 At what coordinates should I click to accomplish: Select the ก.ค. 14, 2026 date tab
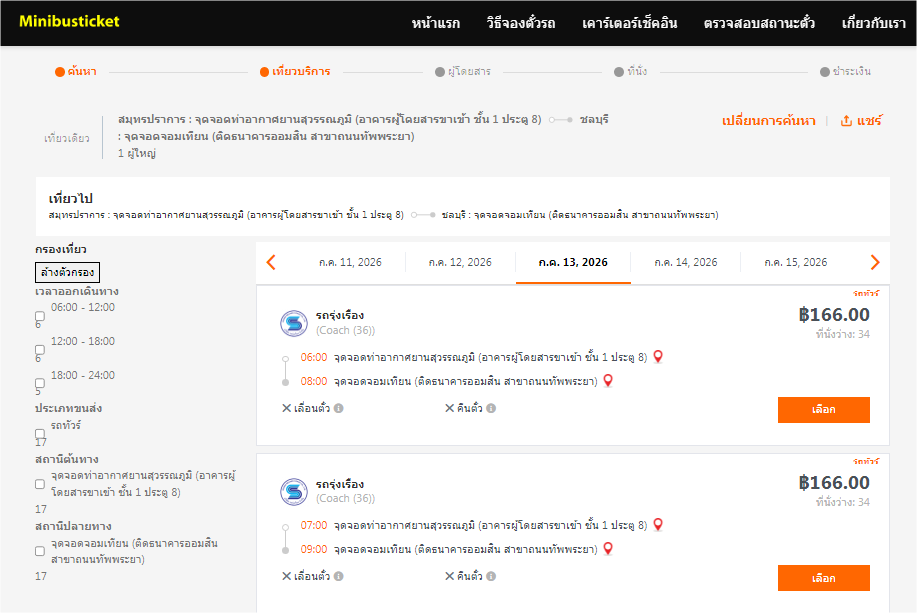tap(685, 262)
